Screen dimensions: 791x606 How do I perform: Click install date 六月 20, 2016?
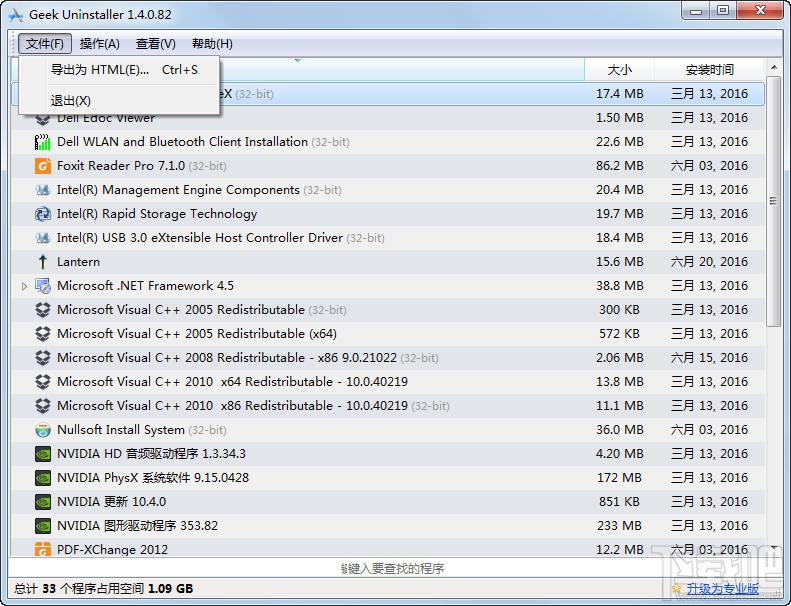tap(709, 262)
